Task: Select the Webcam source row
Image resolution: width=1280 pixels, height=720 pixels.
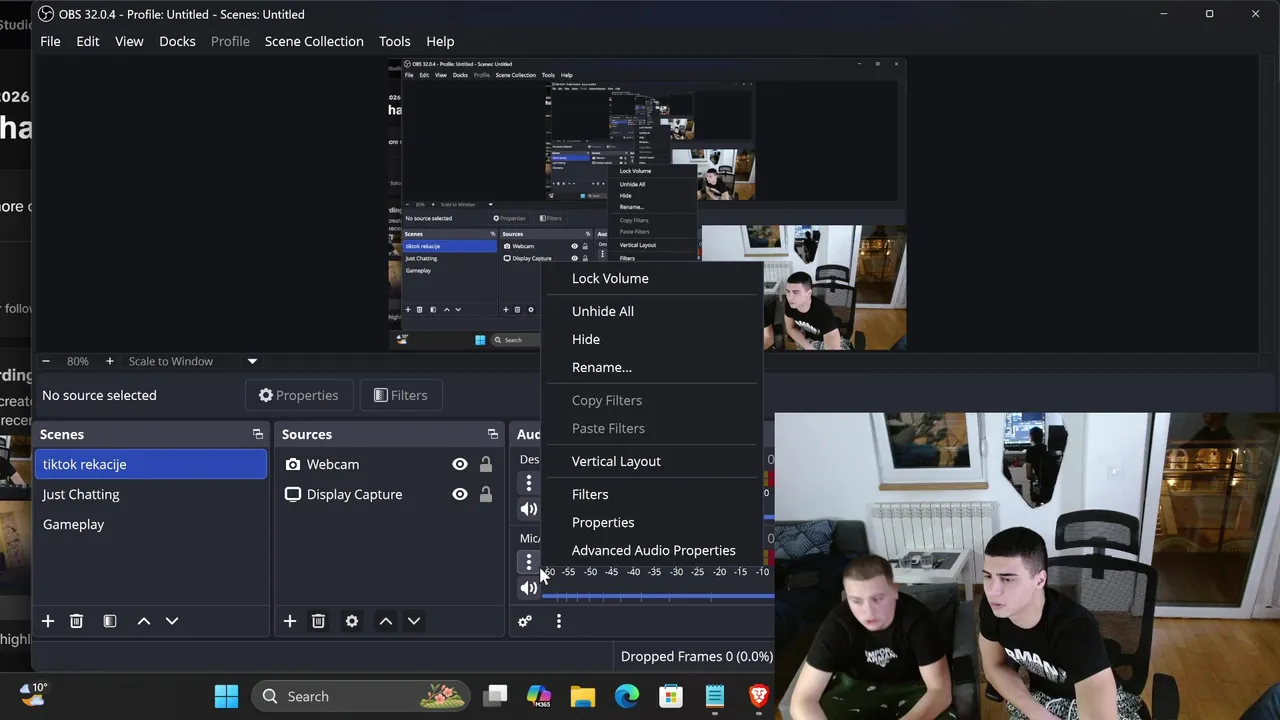Action: point(388,464)
